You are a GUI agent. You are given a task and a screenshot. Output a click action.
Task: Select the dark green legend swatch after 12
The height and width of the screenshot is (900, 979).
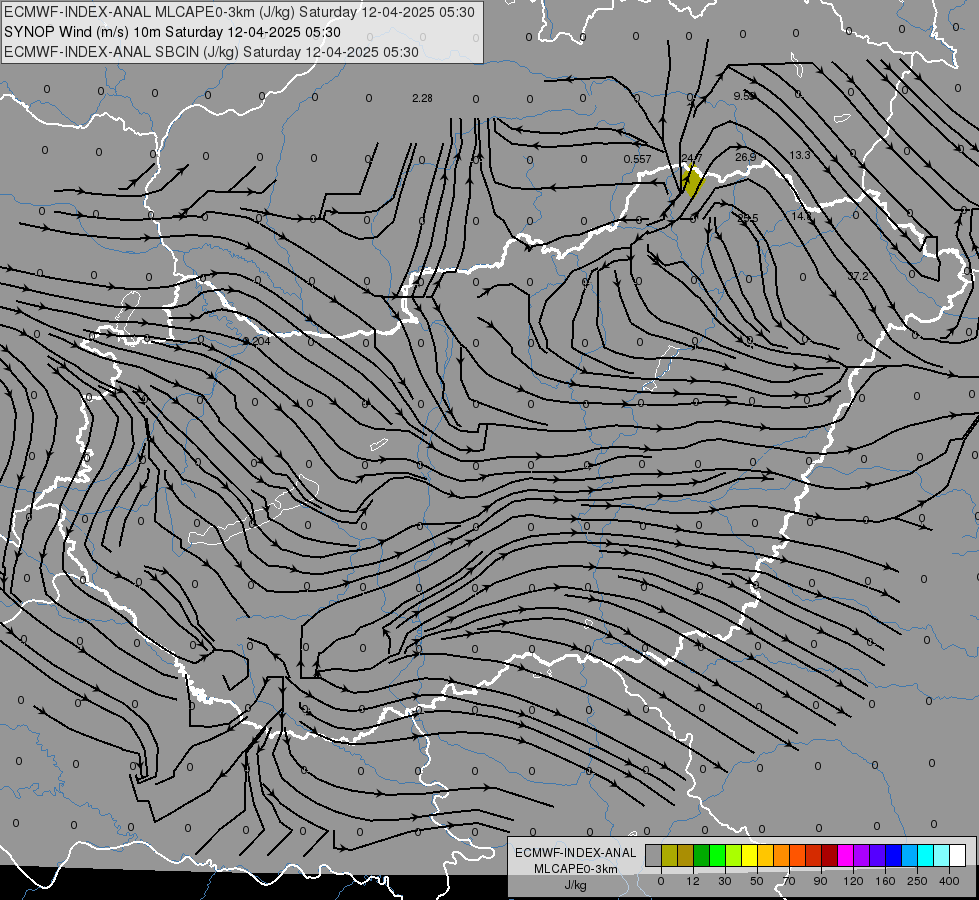702,855
